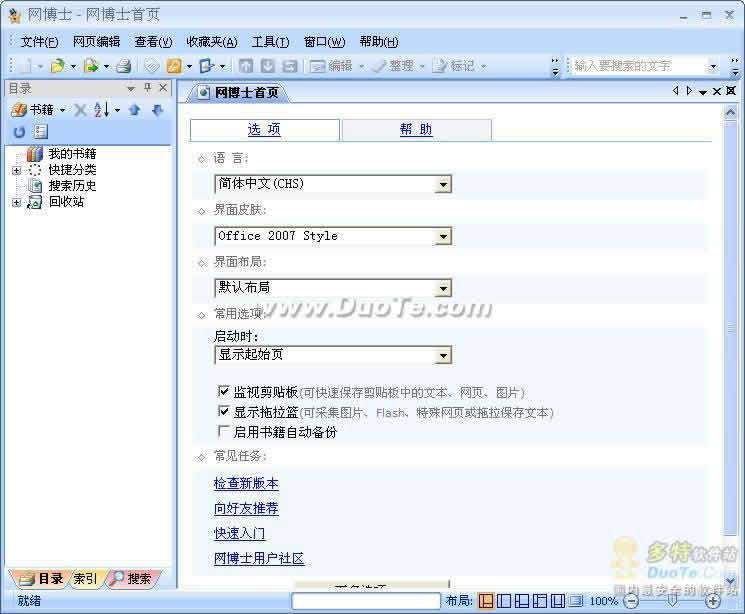Select the fourth layout icon in status bar
The height and width of the screenshot is (614, 745).
click(x=540, y=601)
